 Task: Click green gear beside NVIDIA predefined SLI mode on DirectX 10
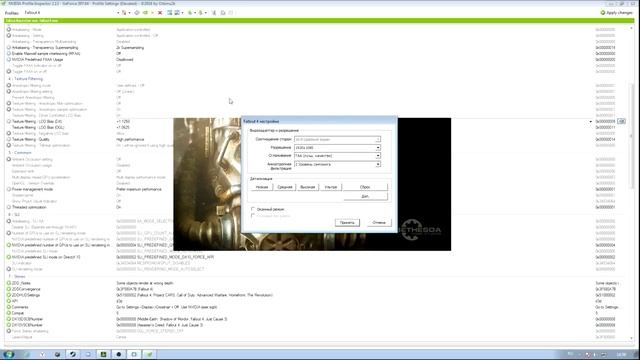point(9,257)
